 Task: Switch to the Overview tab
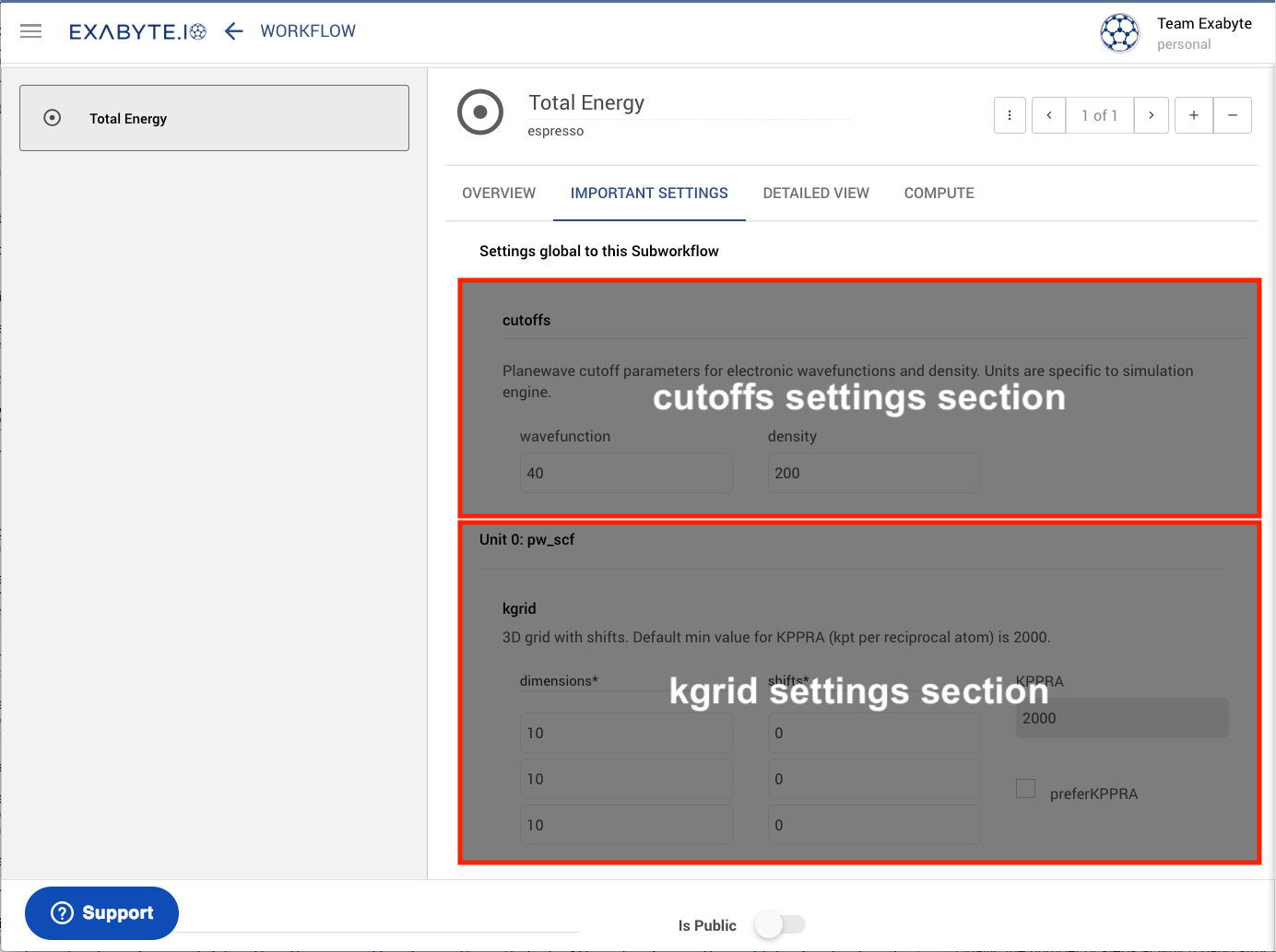(499, 194)
